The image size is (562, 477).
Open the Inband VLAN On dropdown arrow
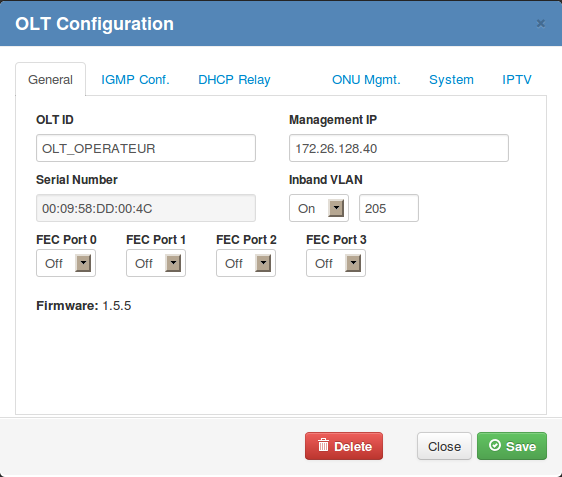(336, 208)
